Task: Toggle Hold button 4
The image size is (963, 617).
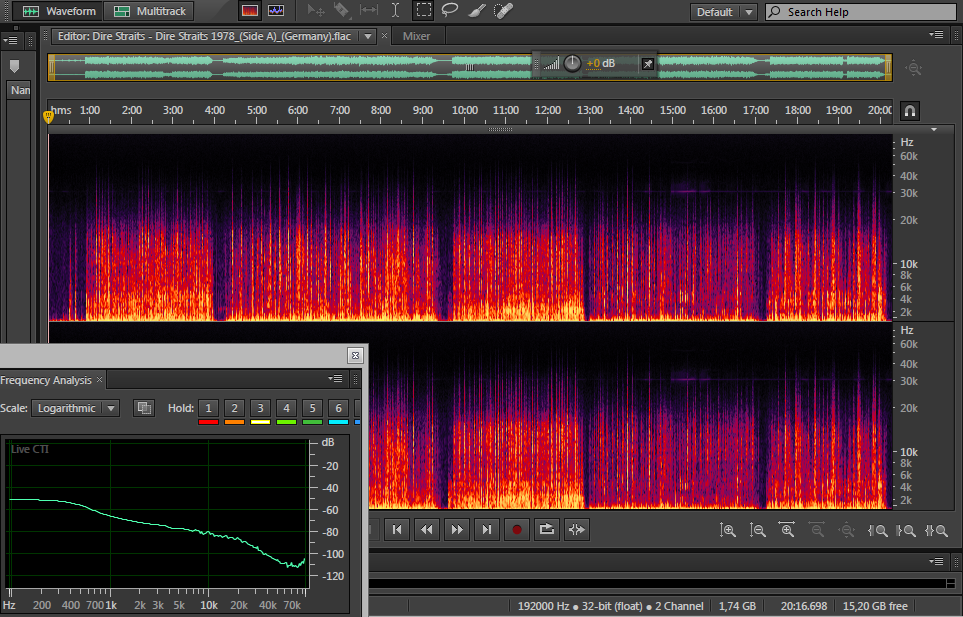Action: click(x=286, y=408)
